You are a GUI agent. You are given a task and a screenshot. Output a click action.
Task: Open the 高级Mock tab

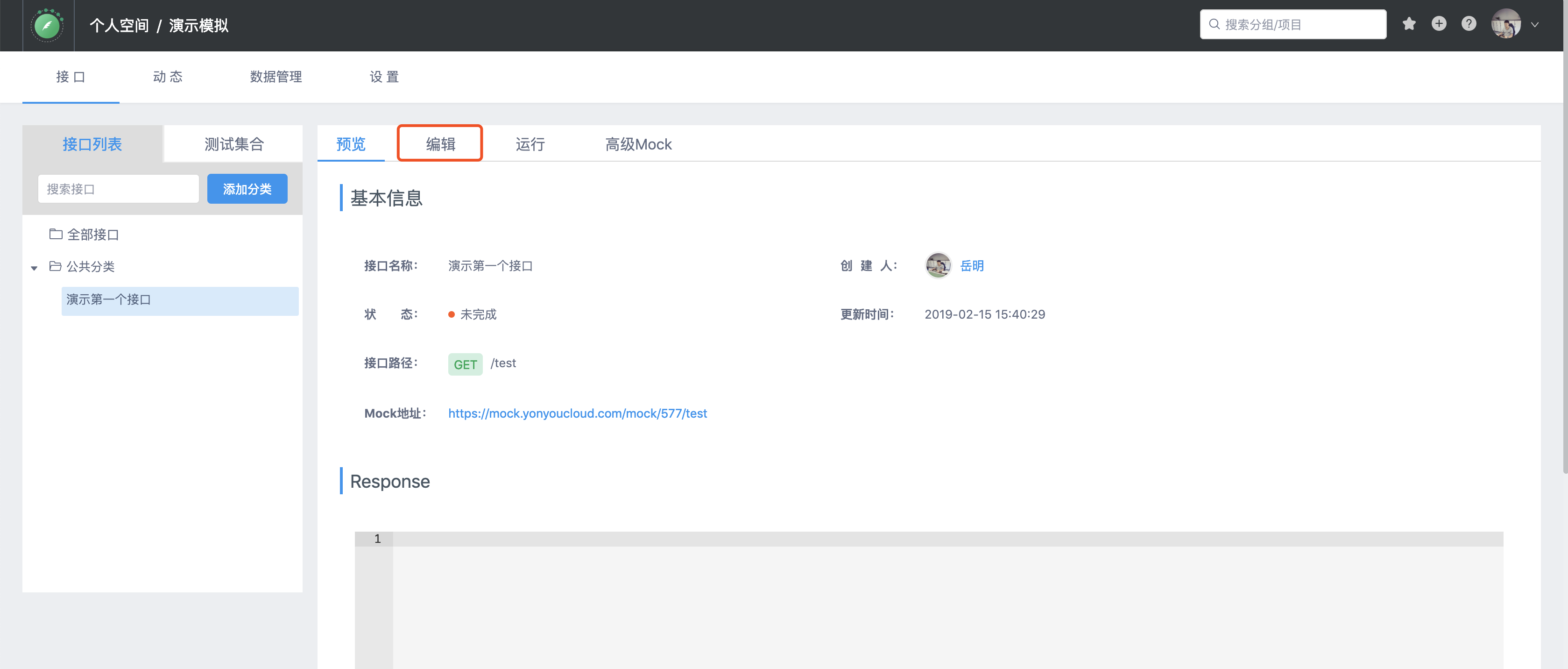(638, 144)
